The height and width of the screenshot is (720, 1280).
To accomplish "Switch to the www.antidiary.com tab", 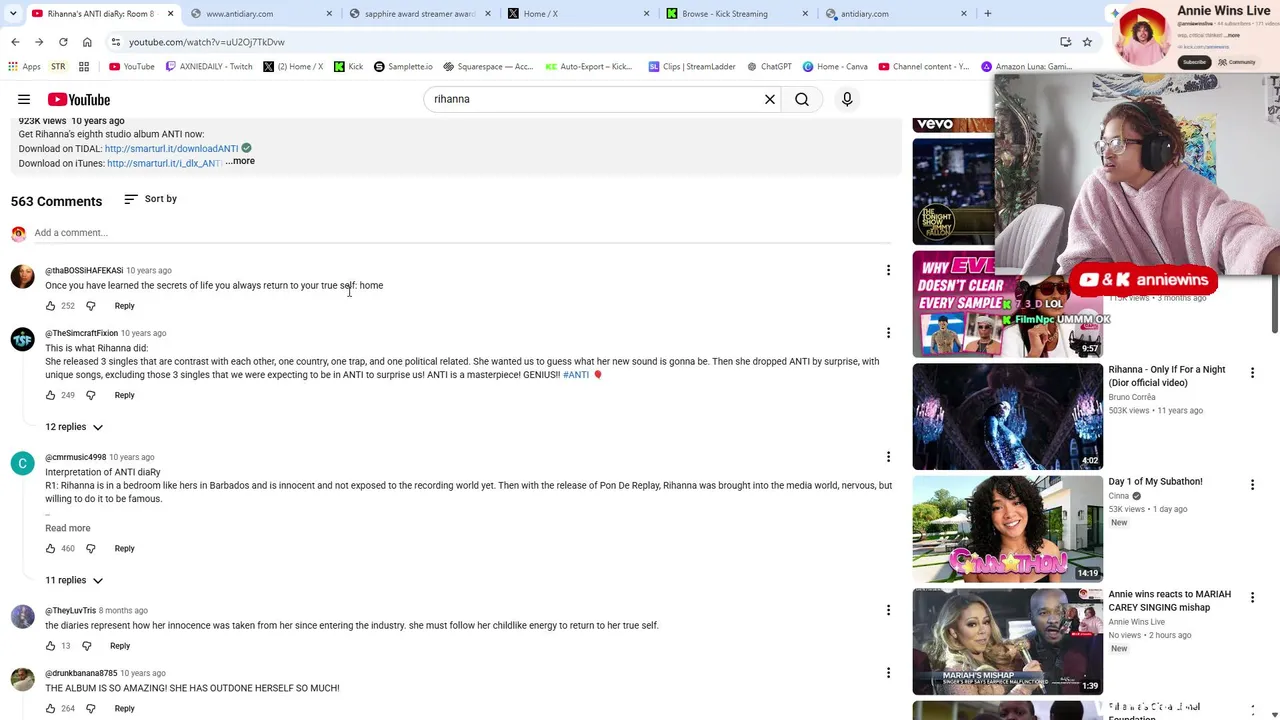I will pyautogui.click(x=263, y=14).
